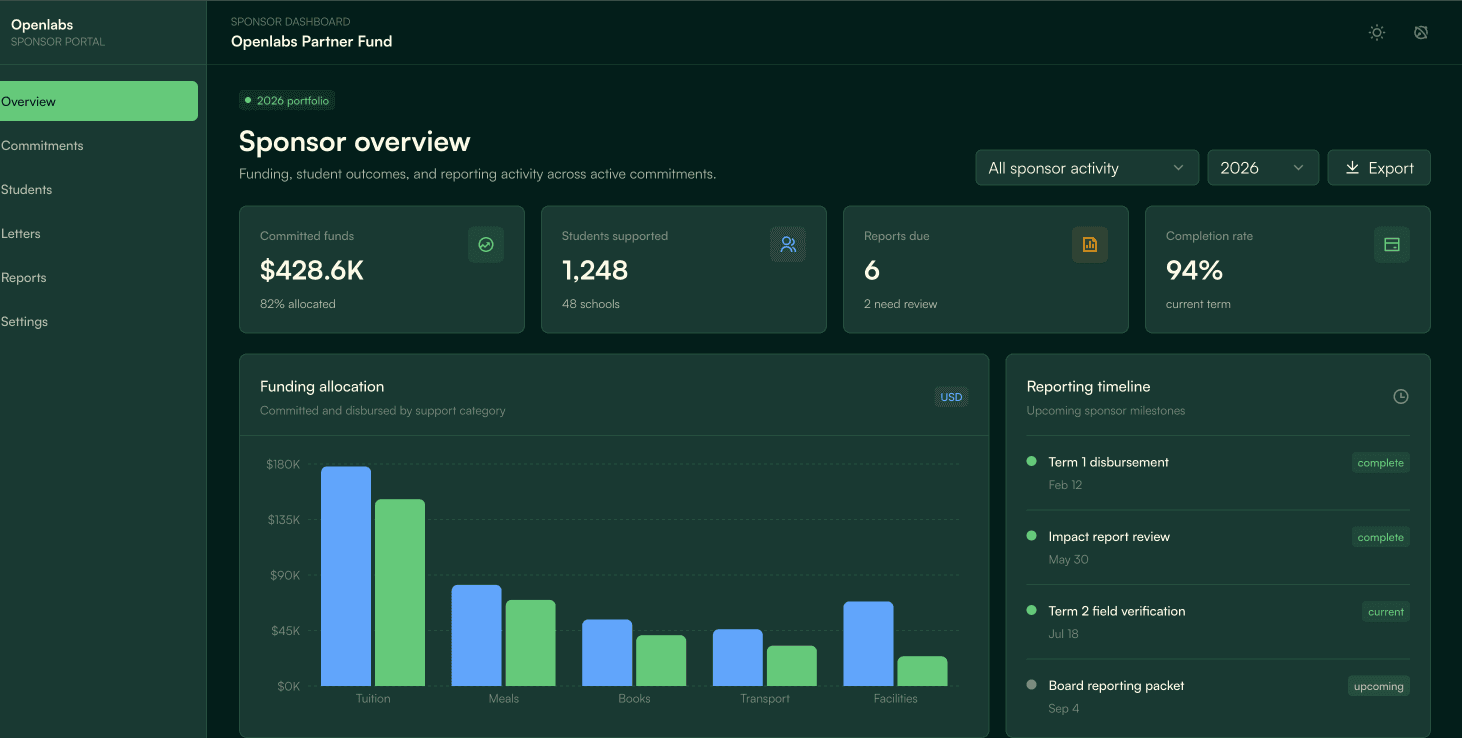Click the 48 schools text

click(591, 304)
